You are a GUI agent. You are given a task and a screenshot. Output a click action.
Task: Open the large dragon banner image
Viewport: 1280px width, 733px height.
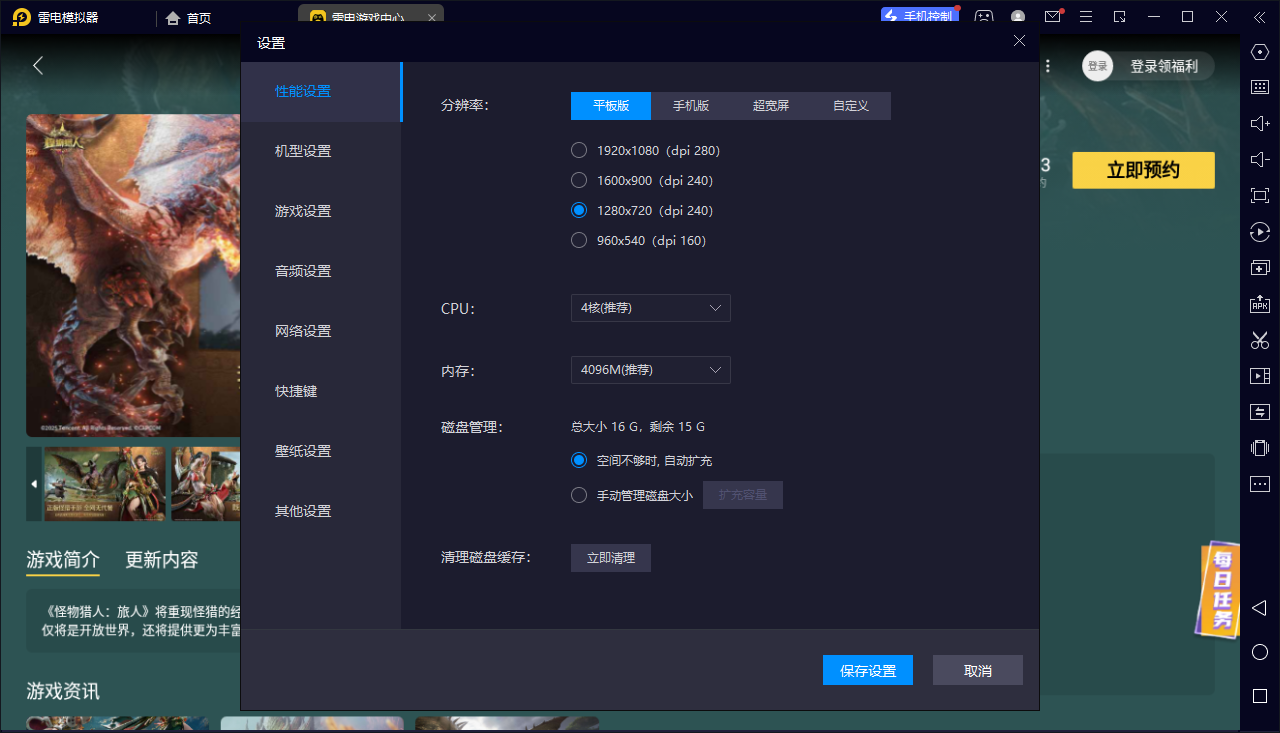click(x=133, y=276)
